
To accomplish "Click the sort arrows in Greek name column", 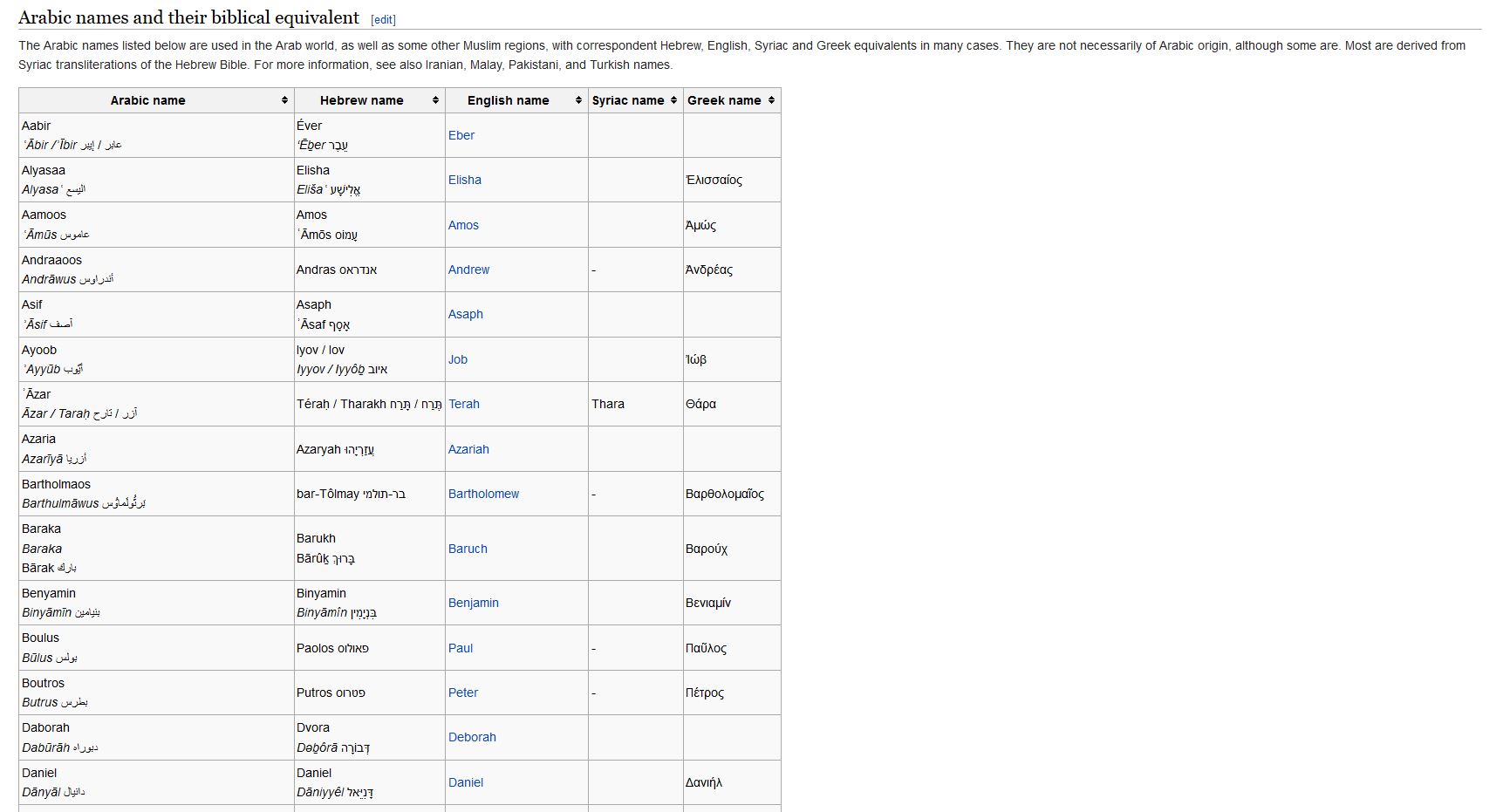I will coord(771,100).
